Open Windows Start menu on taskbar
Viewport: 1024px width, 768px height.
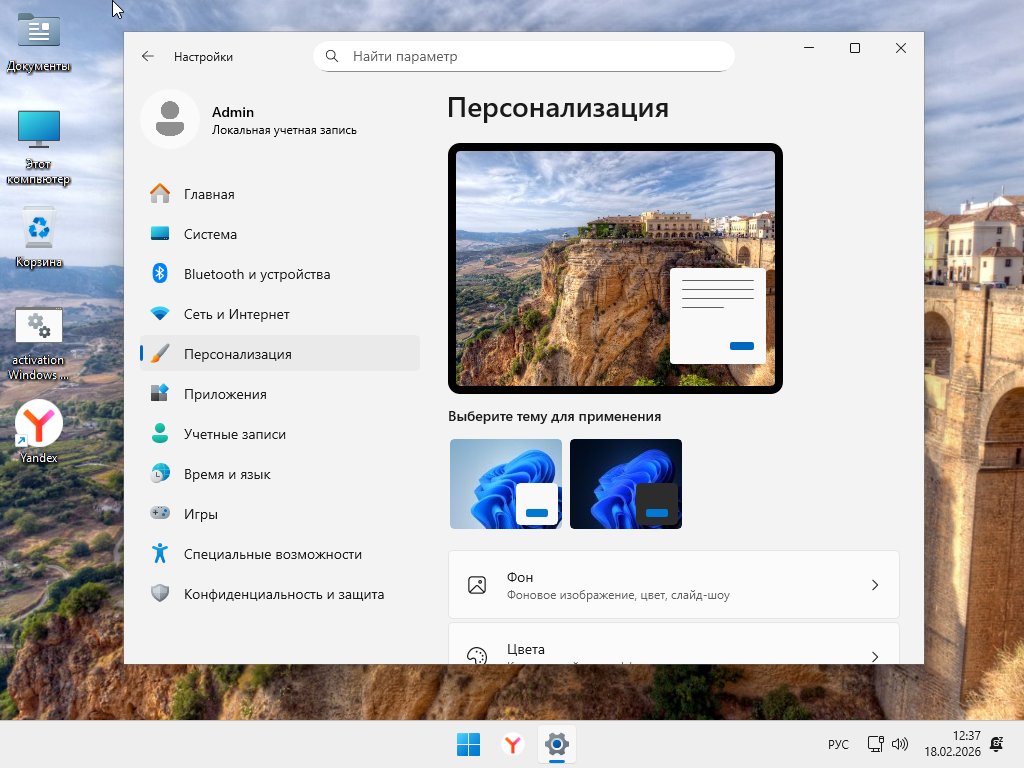tap(468, 744)
